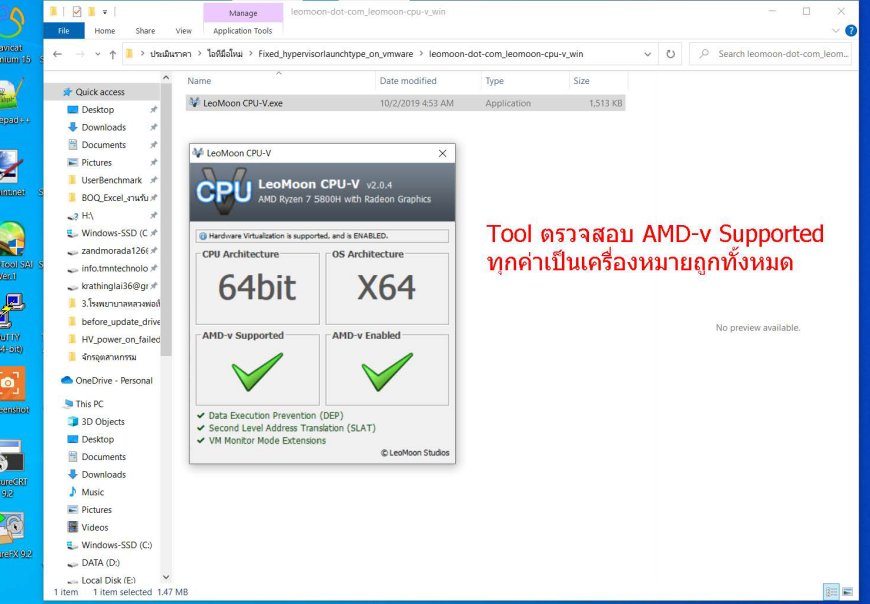Select the LeoMoon CPU-V.exe file
Image resolution: width=870 pixels, height=604 pixels.
point(406,103)
